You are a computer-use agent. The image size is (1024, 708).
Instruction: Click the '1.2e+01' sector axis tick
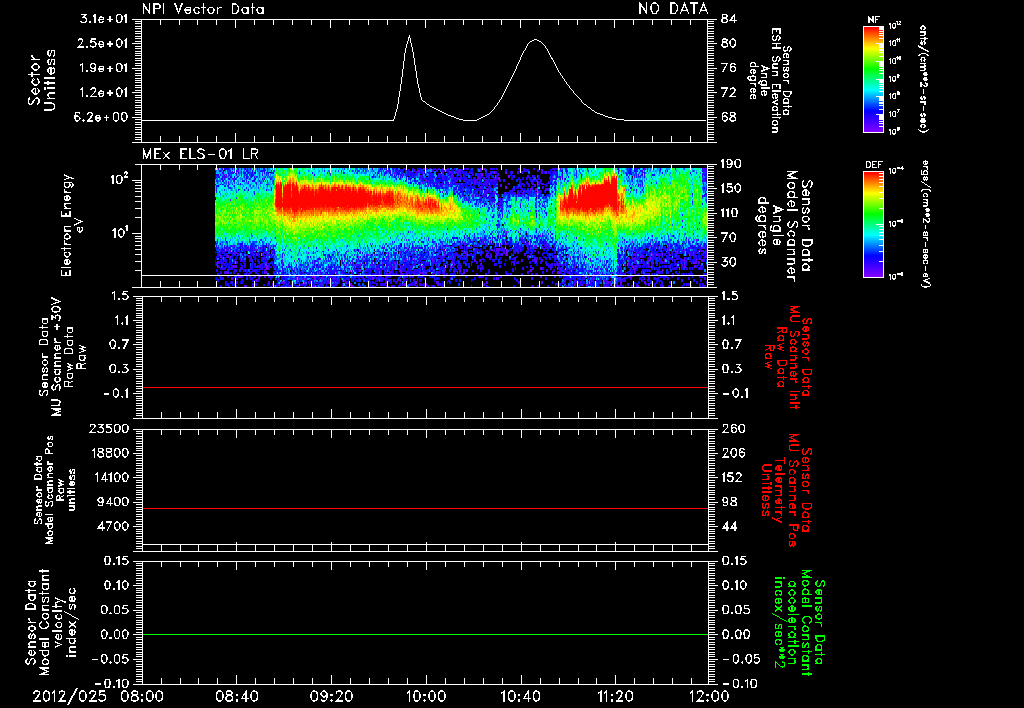104,93
